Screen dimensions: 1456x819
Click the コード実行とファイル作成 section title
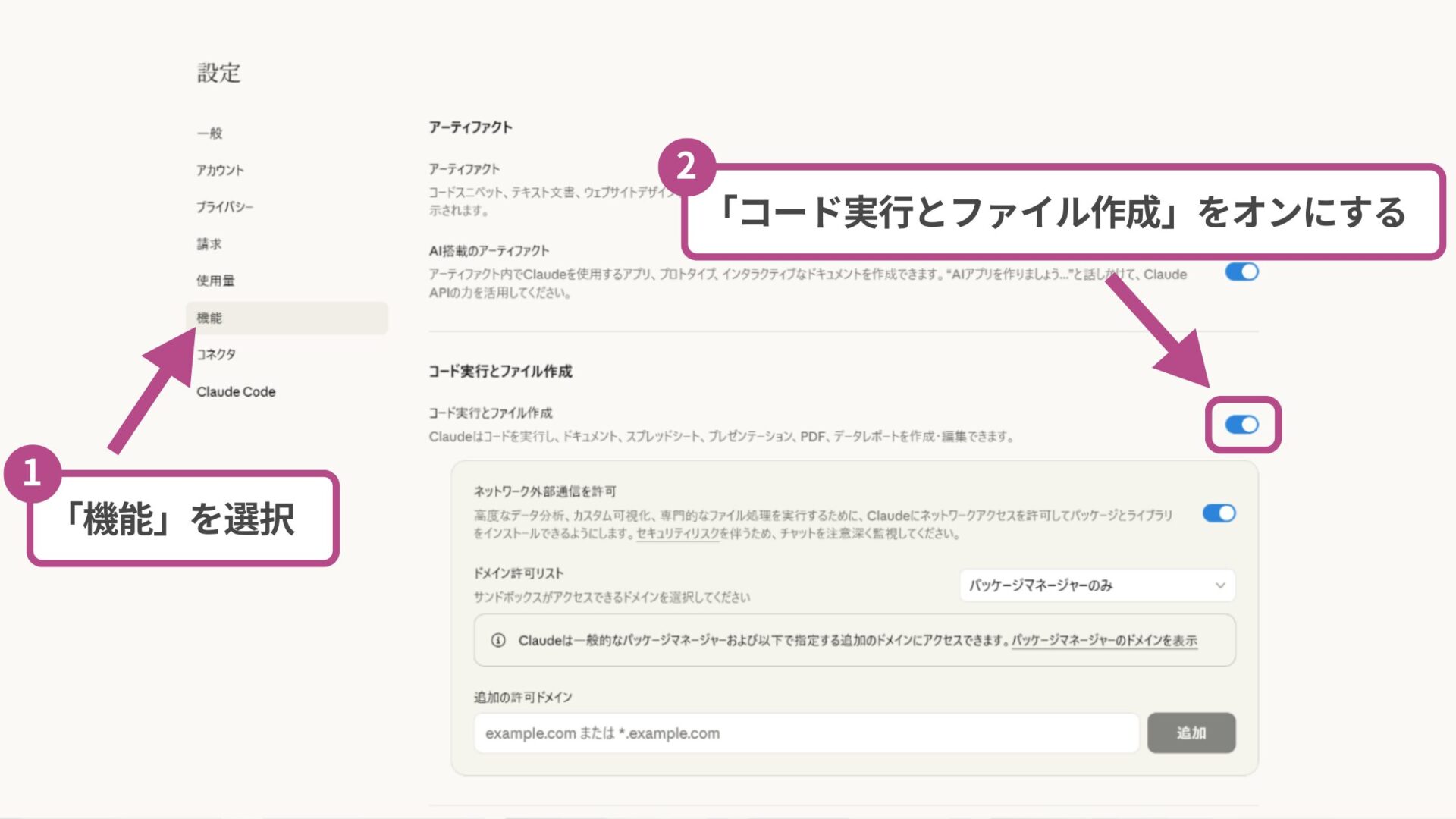click(500, 372)
